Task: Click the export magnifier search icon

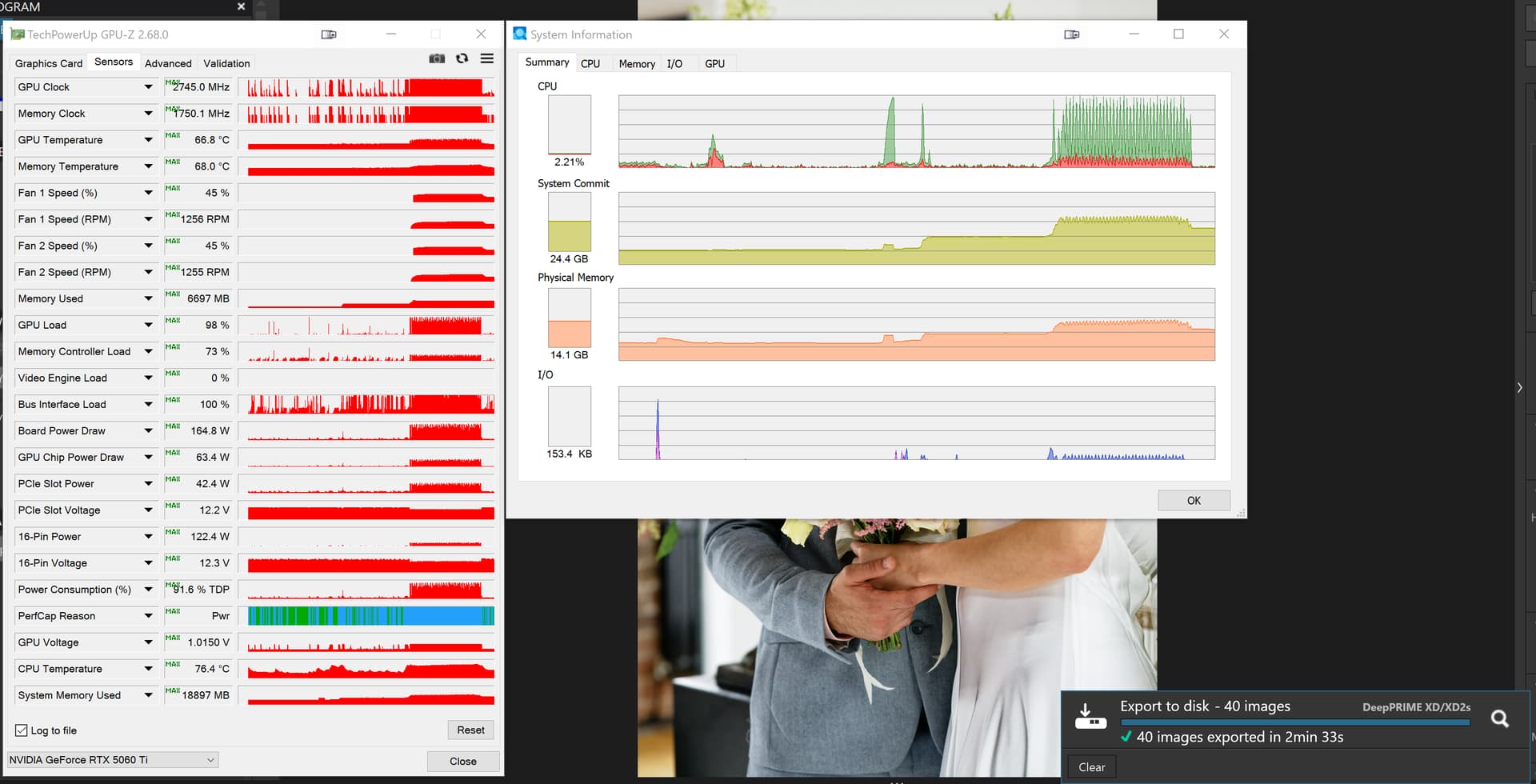Action: click(1499, 719)
